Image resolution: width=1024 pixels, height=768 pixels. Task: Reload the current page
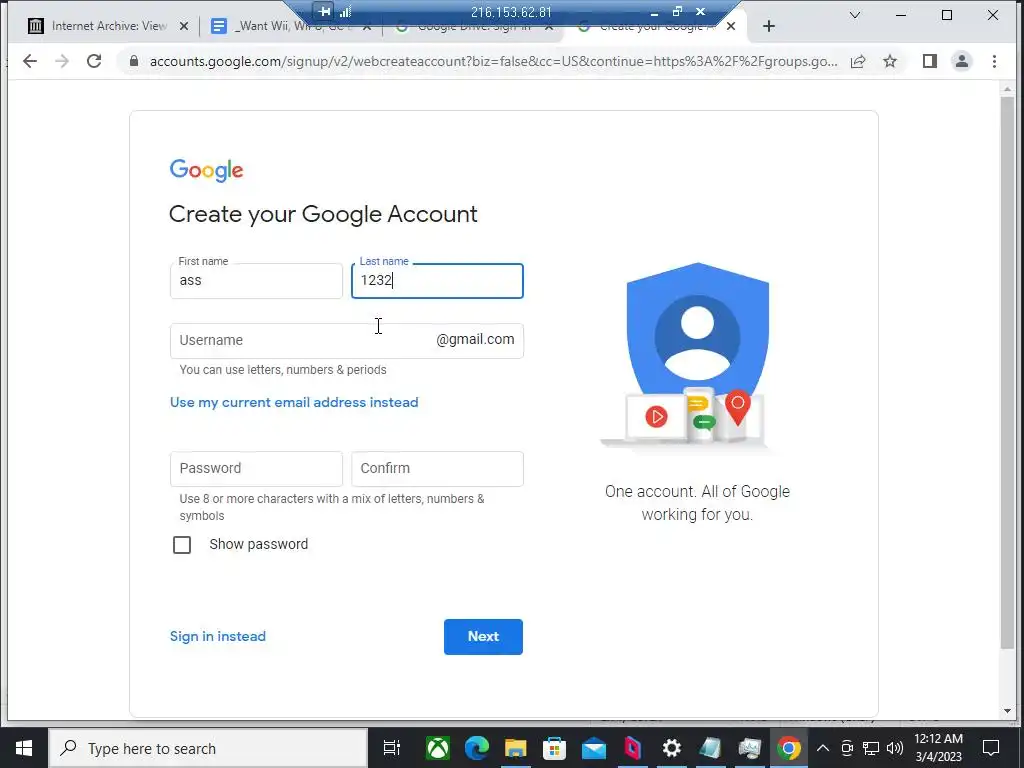pos(94,61)
